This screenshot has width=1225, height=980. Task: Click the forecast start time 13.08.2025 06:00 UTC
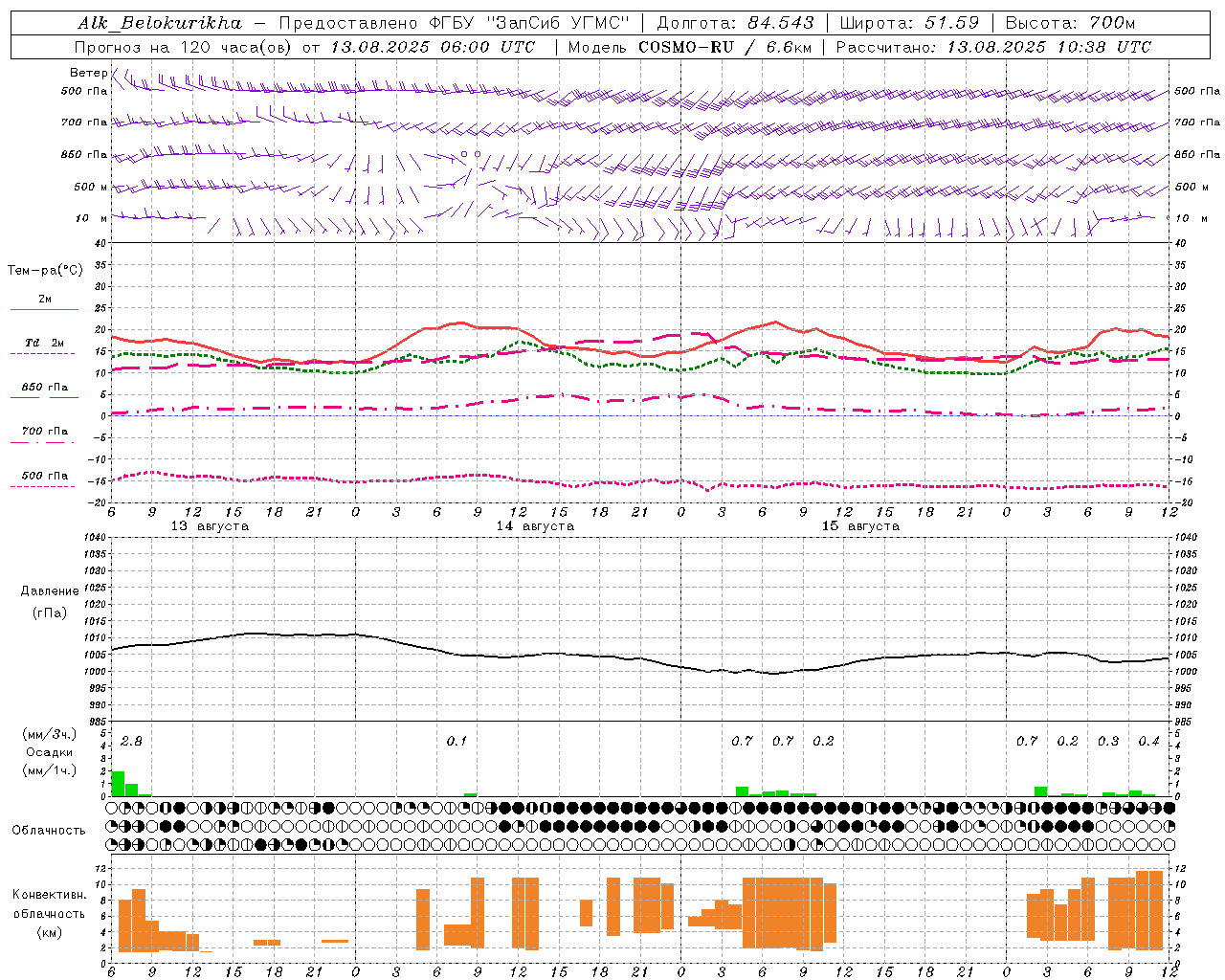[432, 47]
